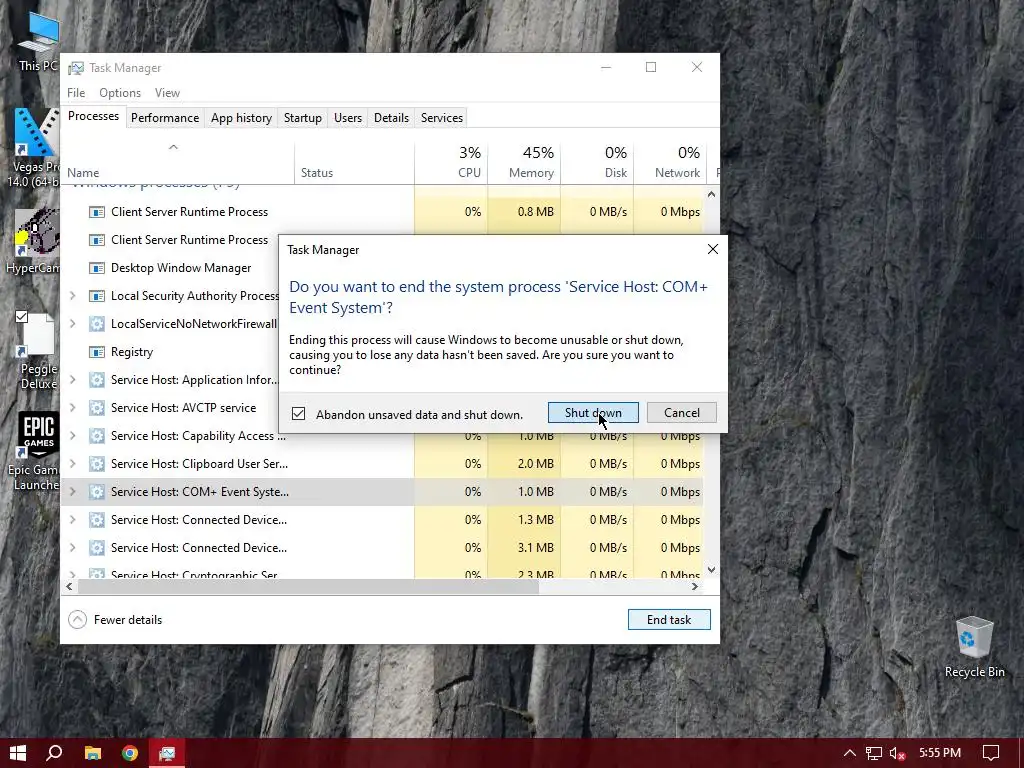Viewport: 1024px width, 768px height.
Task: Open taskbar Search
Action: point(54,753)
